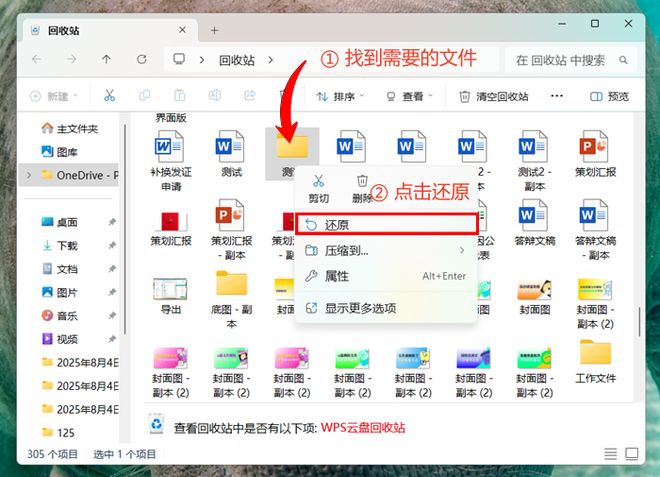This screenshot has width=660, height=477.
Task: Select Show more options (显示更多选项)
Action: pyautogui.click(x=387, y=308)
